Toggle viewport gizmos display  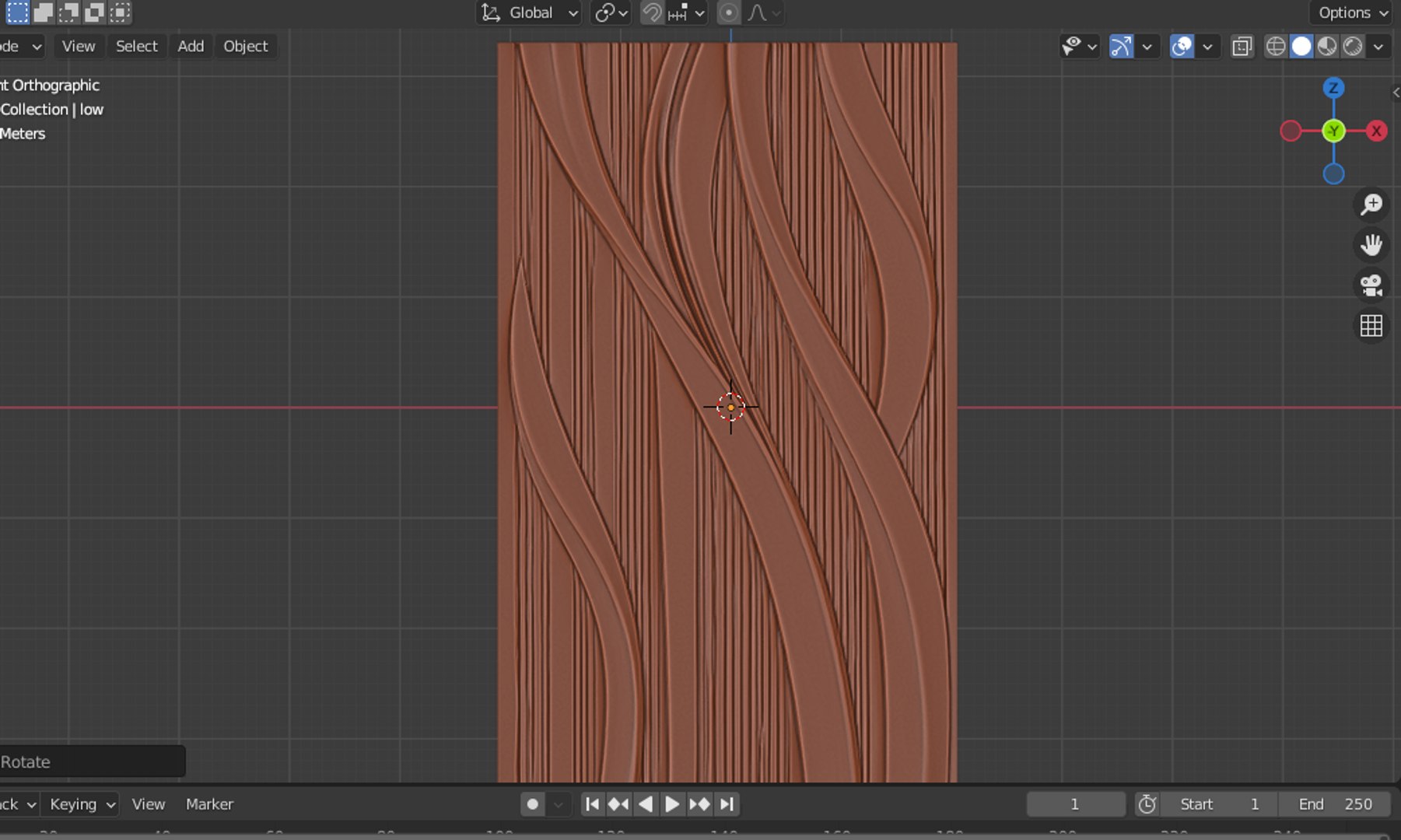coord(1121,47)
